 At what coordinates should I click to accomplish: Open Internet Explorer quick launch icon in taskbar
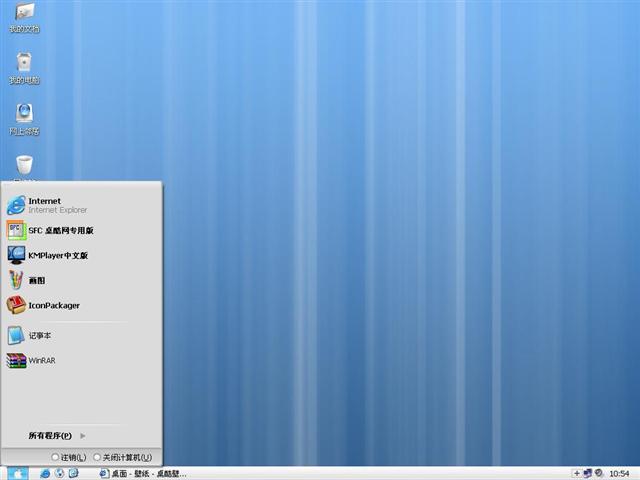45,473
